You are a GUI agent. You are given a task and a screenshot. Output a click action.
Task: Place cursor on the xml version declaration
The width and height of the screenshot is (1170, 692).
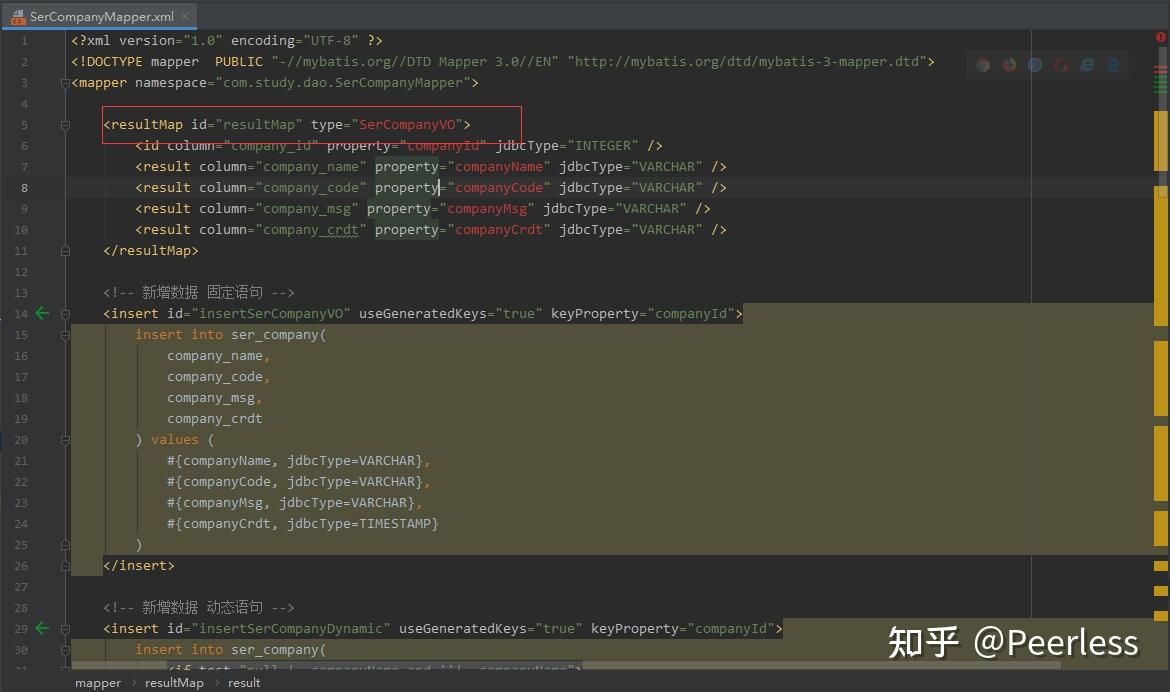tap(227, 40)
